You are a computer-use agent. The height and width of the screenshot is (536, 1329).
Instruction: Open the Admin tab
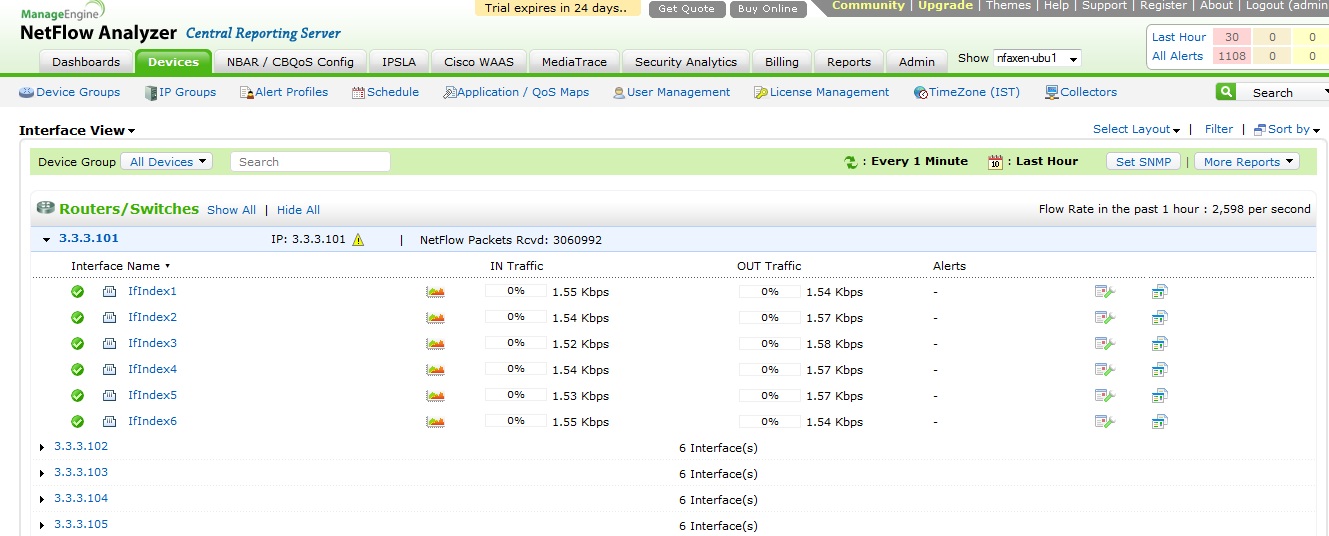(x=917, y=62)
